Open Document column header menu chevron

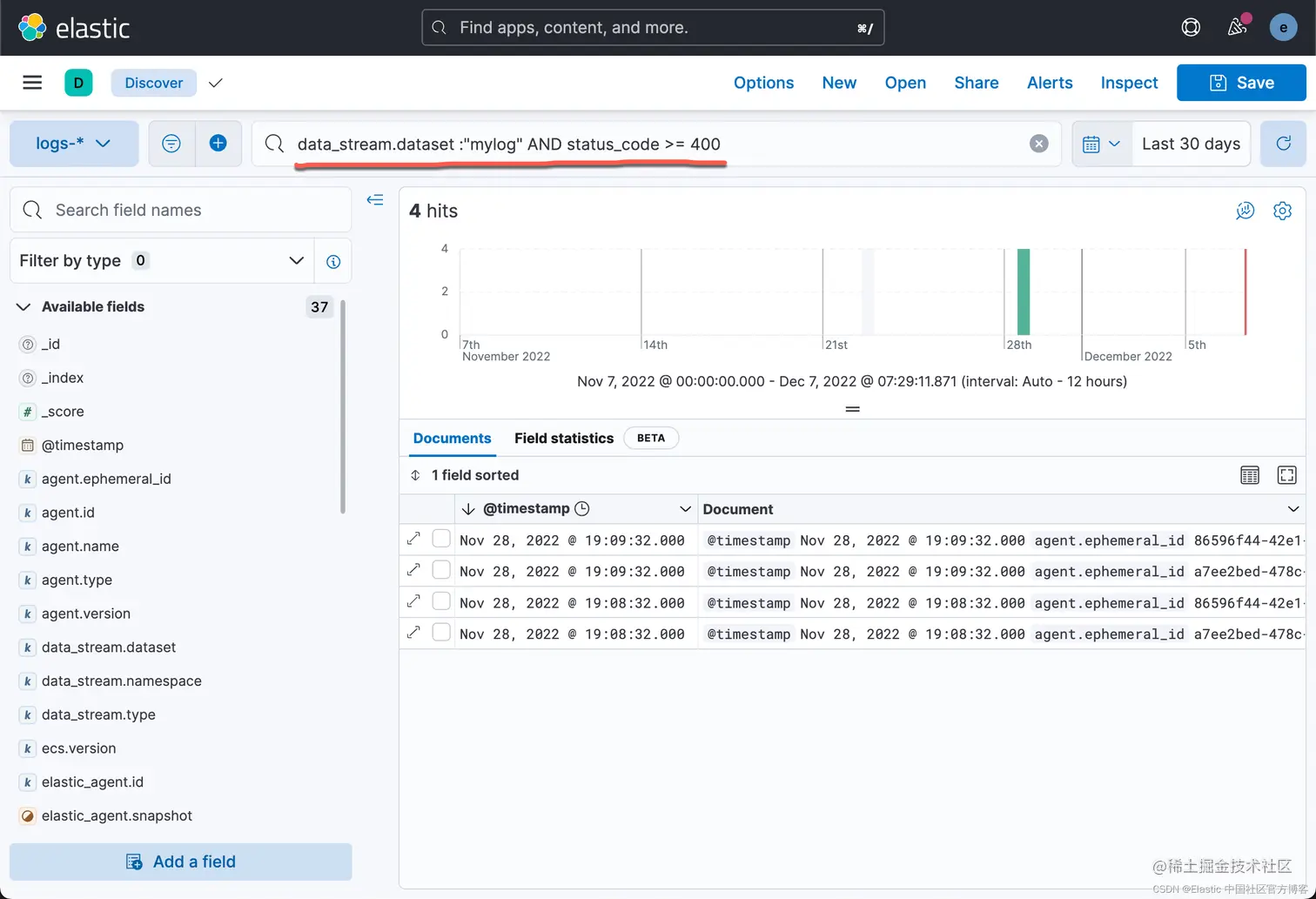tap(1293, 509)
